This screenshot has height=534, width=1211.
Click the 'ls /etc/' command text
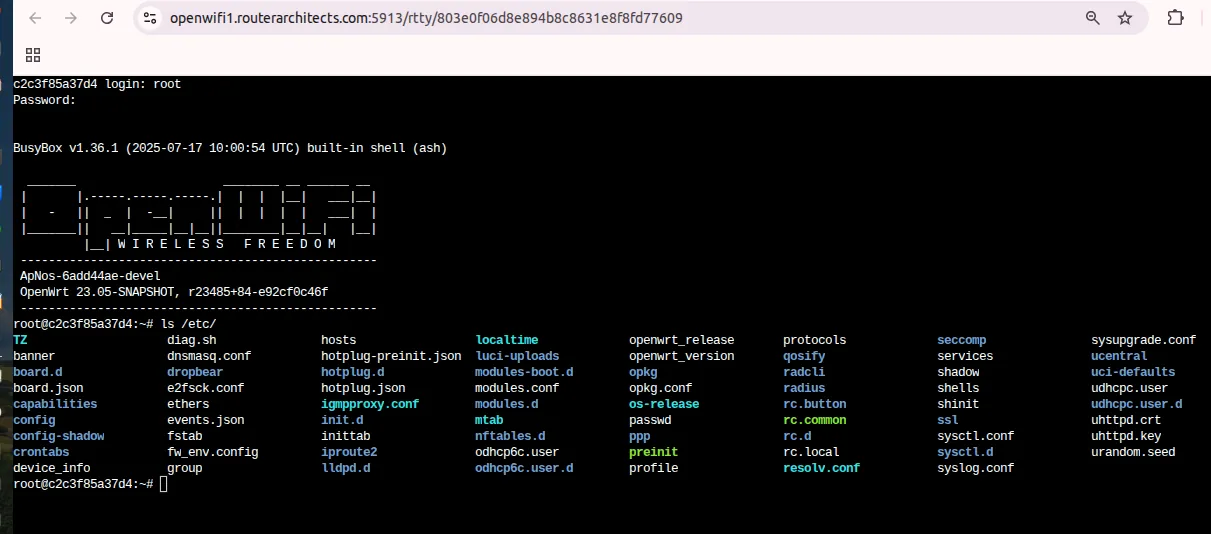tap(189, 324)
